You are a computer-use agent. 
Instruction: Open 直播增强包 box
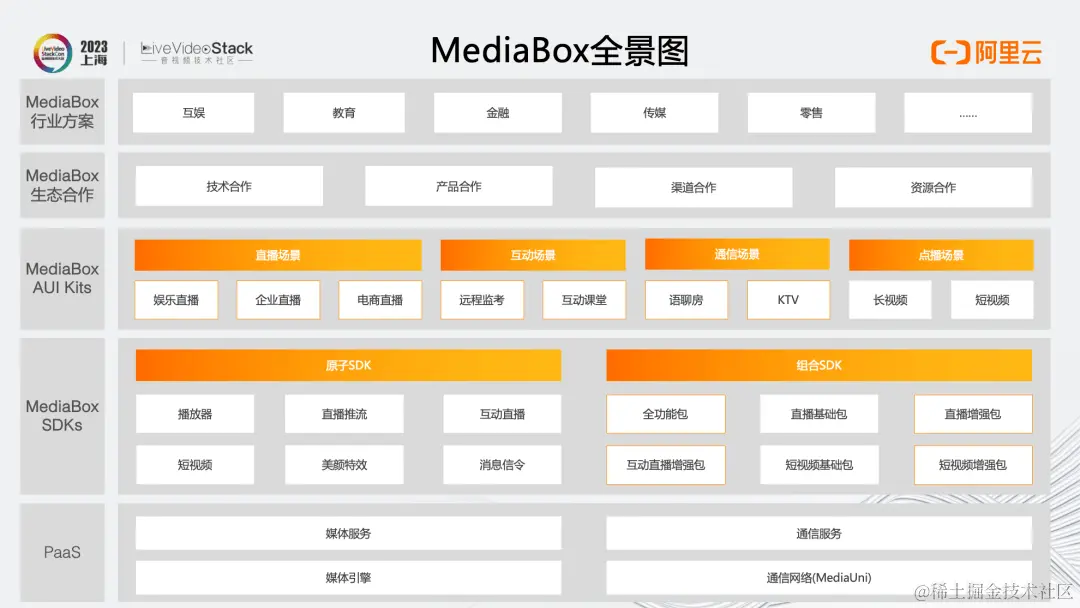(973, 414)
